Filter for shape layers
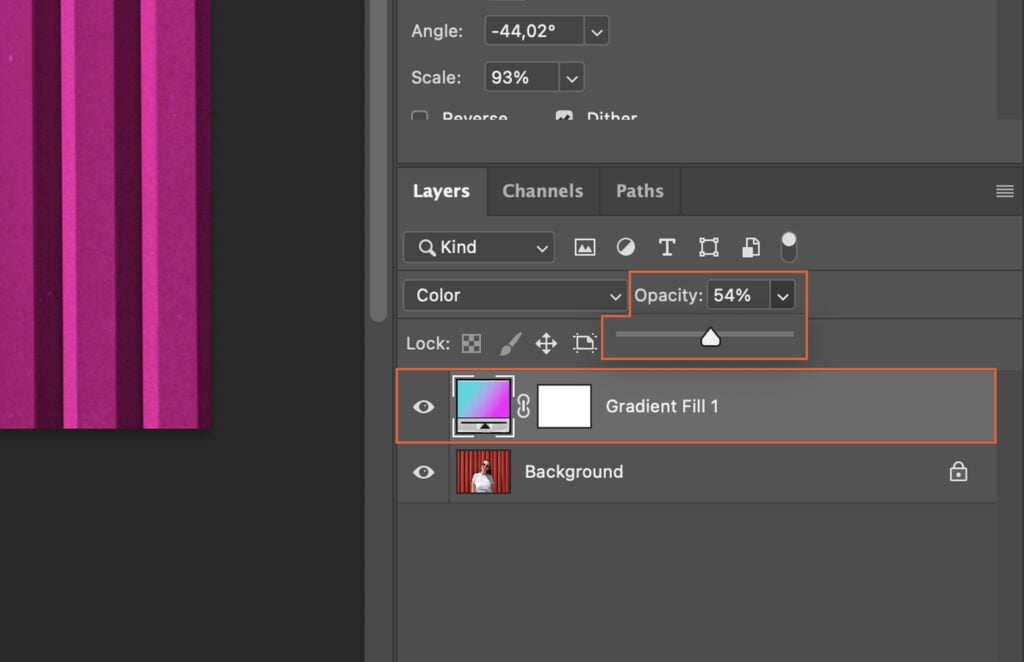Image resolution: width=1024 pixels, height=662 pixels. click(x=708, y=247)
